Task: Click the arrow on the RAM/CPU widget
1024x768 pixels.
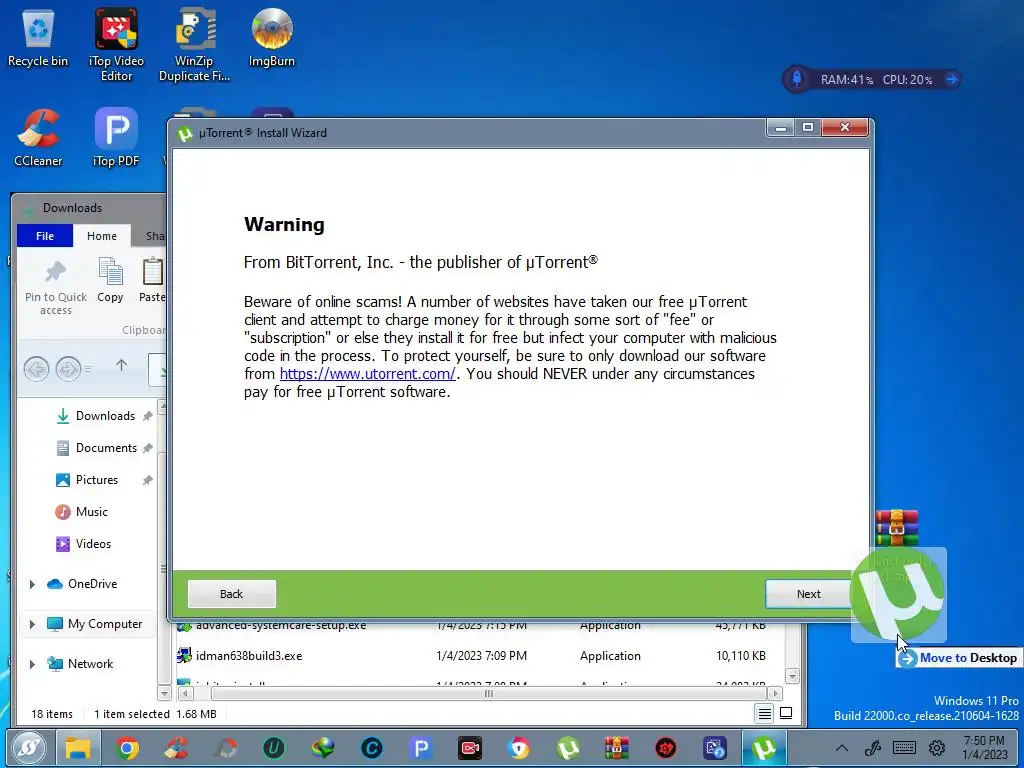Action: (952, 79)
